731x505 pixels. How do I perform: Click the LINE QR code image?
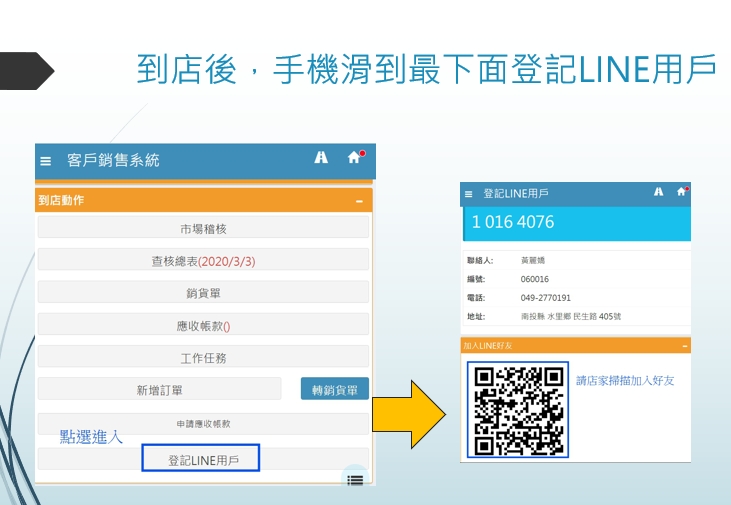(x=518, y=410)
